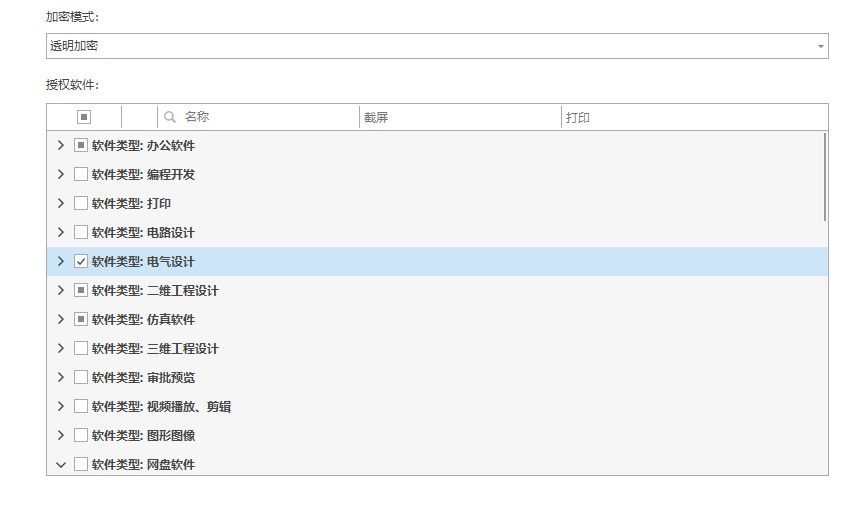The image size is (867, 520).
Task: Toggle the 办公软件 checkbox
Action: (x=81, y=145)
